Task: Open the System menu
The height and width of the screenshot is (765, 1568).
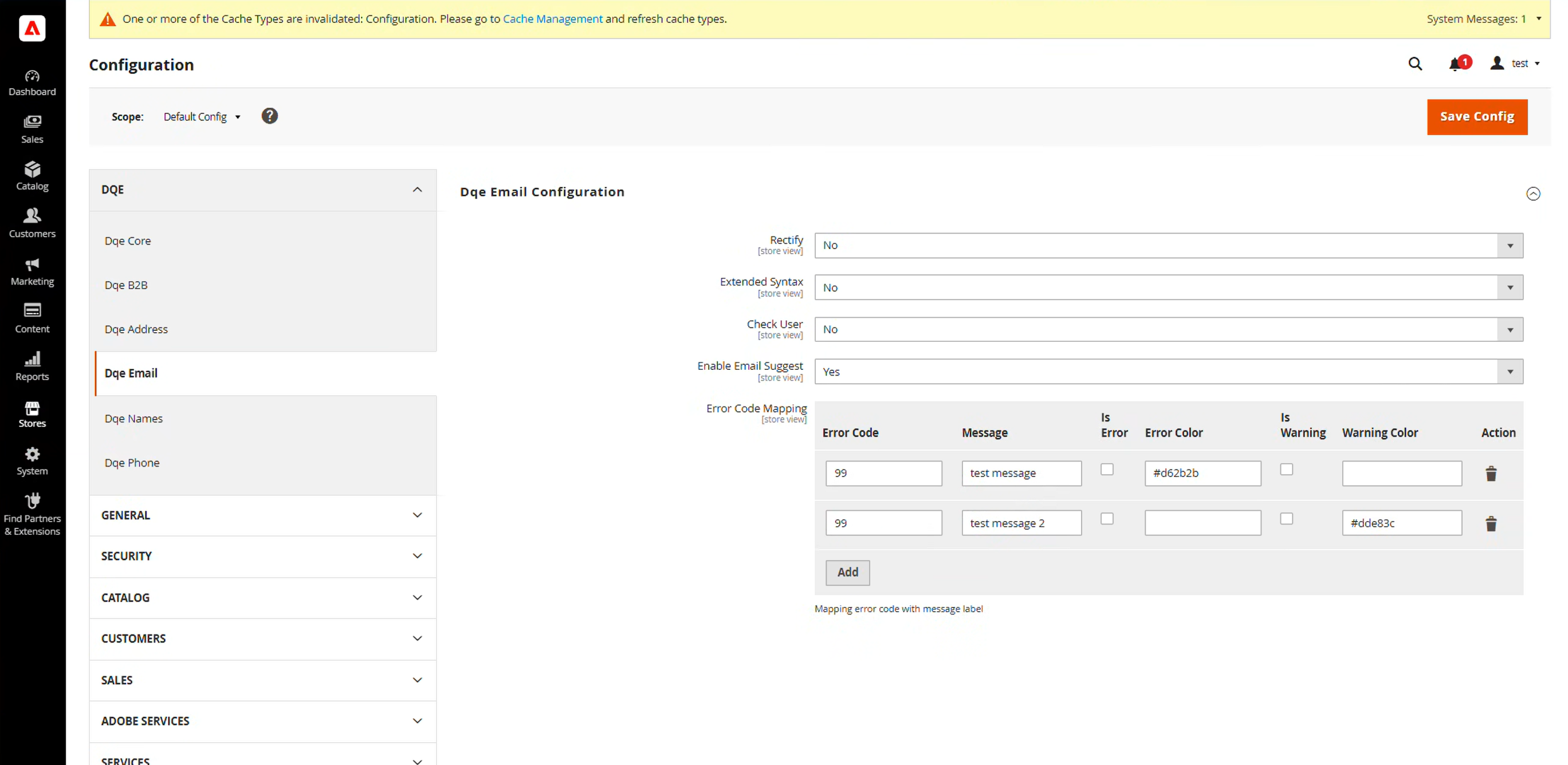Action: click(32, 462)
